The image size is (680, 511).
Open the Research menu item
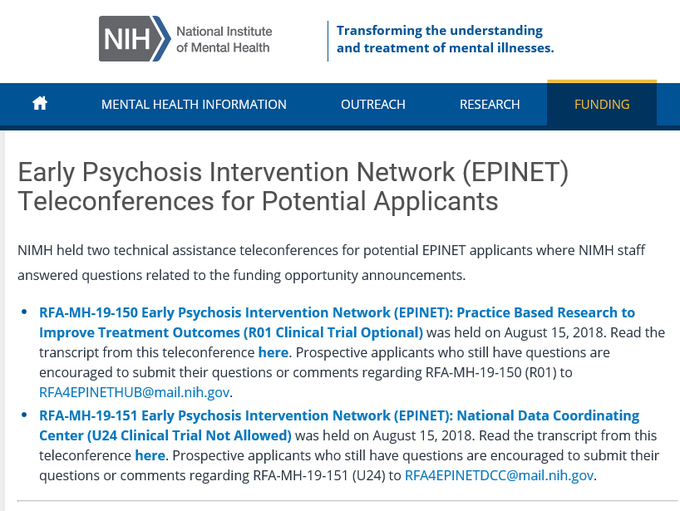pos(490,105)
